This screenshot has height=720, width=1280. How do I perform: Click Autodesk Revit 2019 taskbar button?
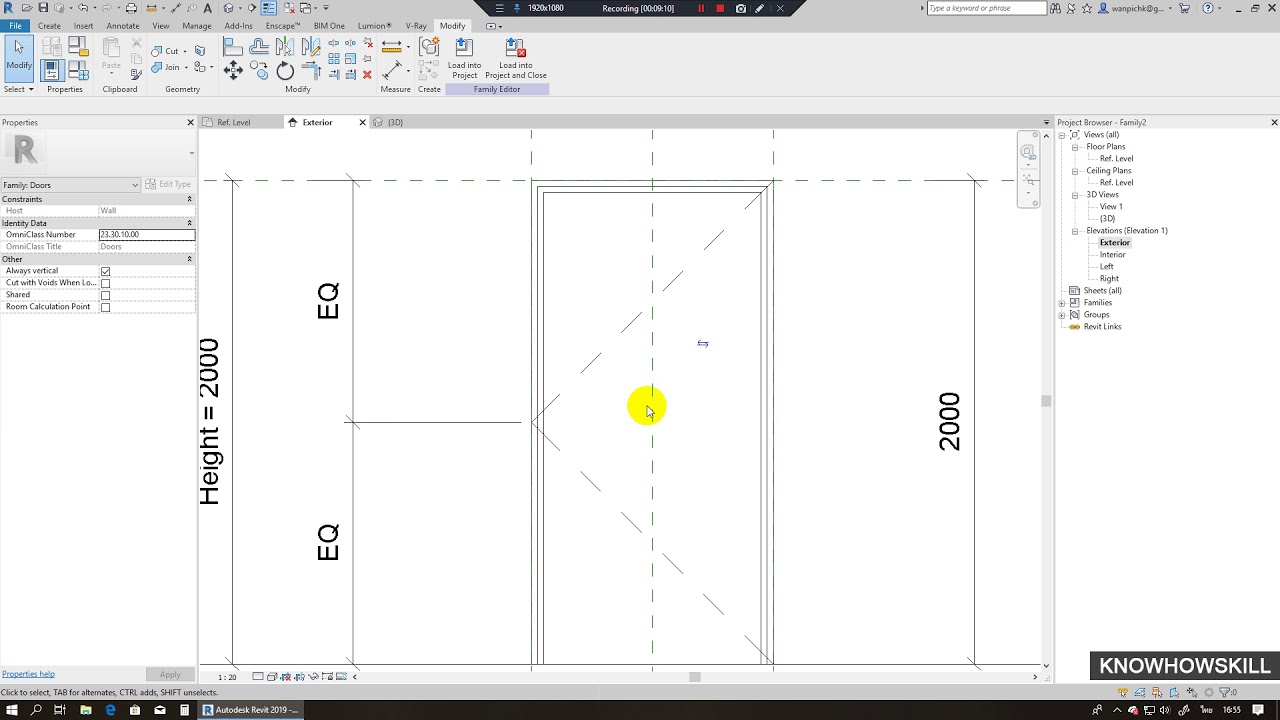[x=249, y=710]
